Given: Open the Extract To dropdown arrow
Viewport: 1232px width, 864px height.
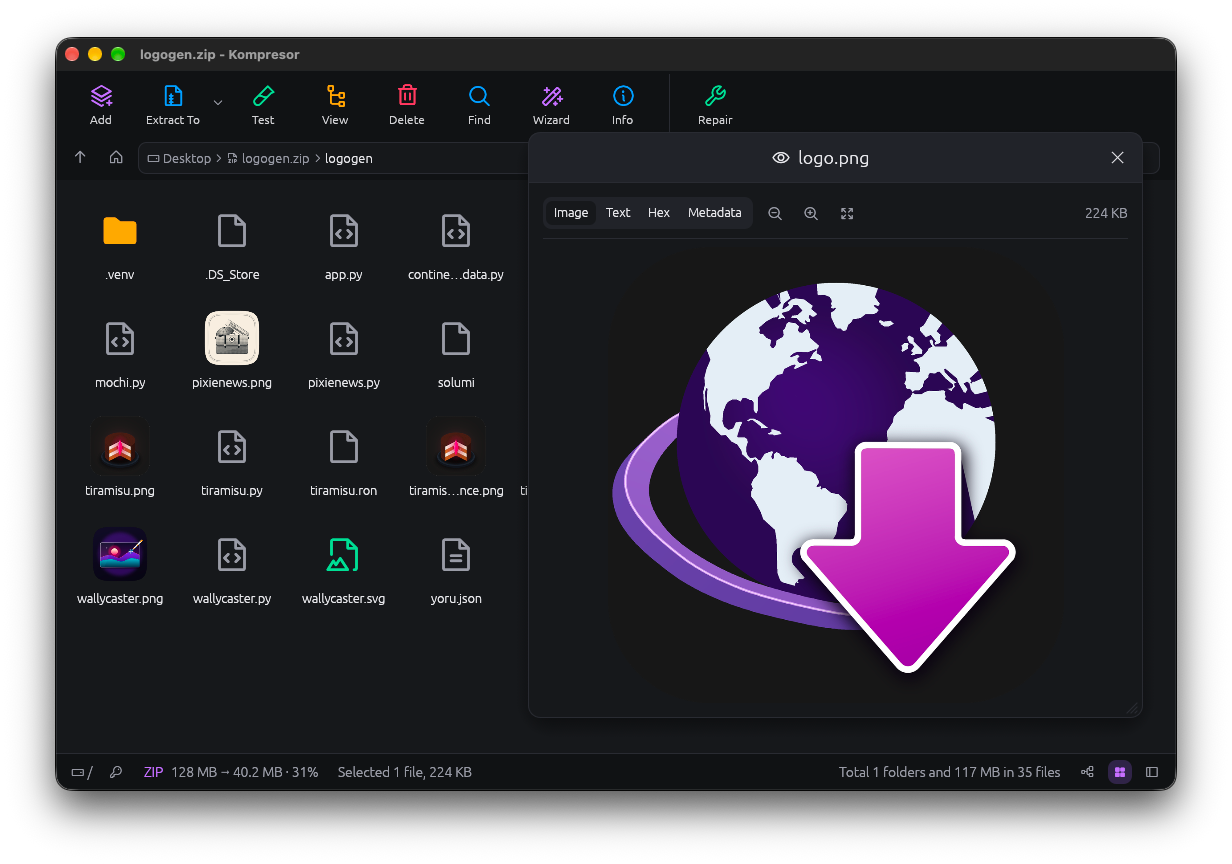Looking at the screenshot, I should pos(218,102).
